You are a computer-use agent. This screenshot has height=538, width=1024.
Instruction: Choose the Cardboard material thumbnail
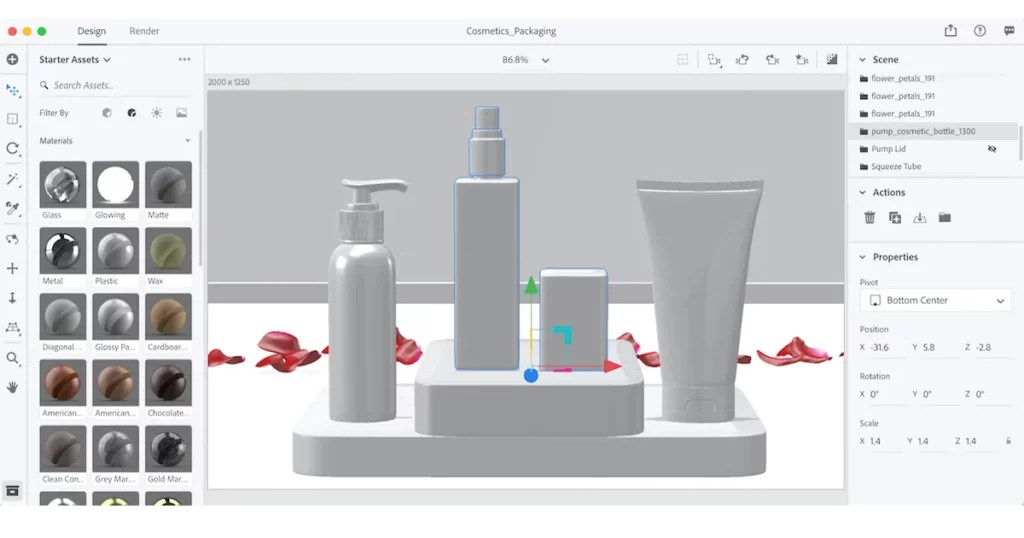[168, 317]
